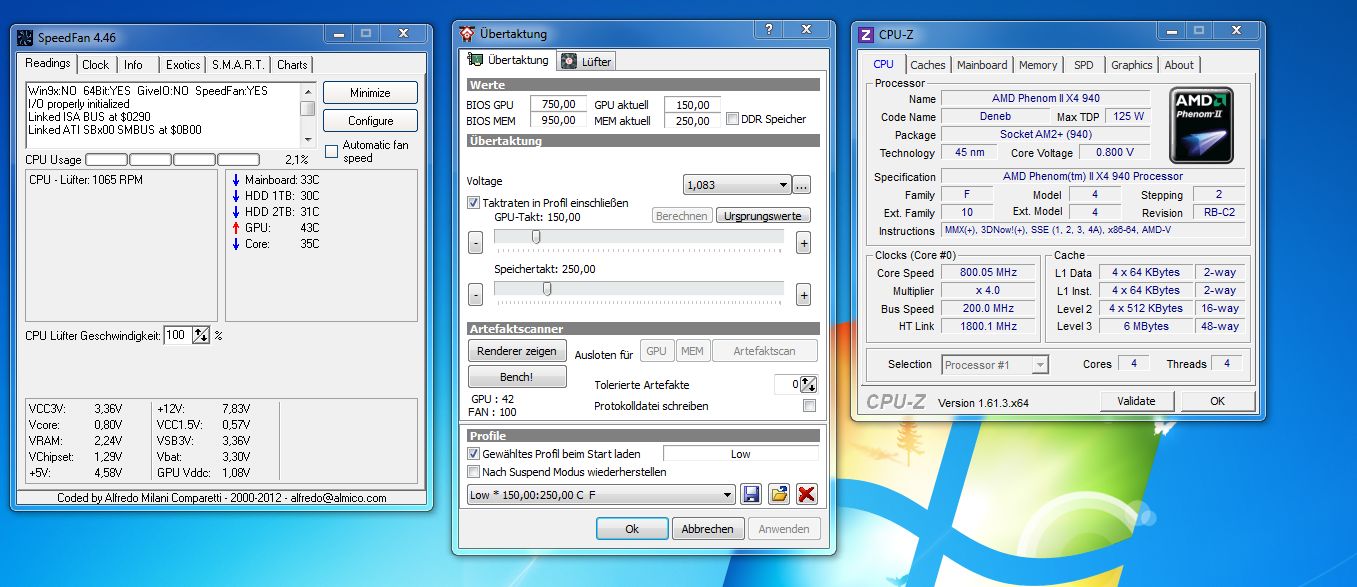Click the profile name field showing Low
The image size is (1357, 587).
pyautogui.click(x=740, y=454)
